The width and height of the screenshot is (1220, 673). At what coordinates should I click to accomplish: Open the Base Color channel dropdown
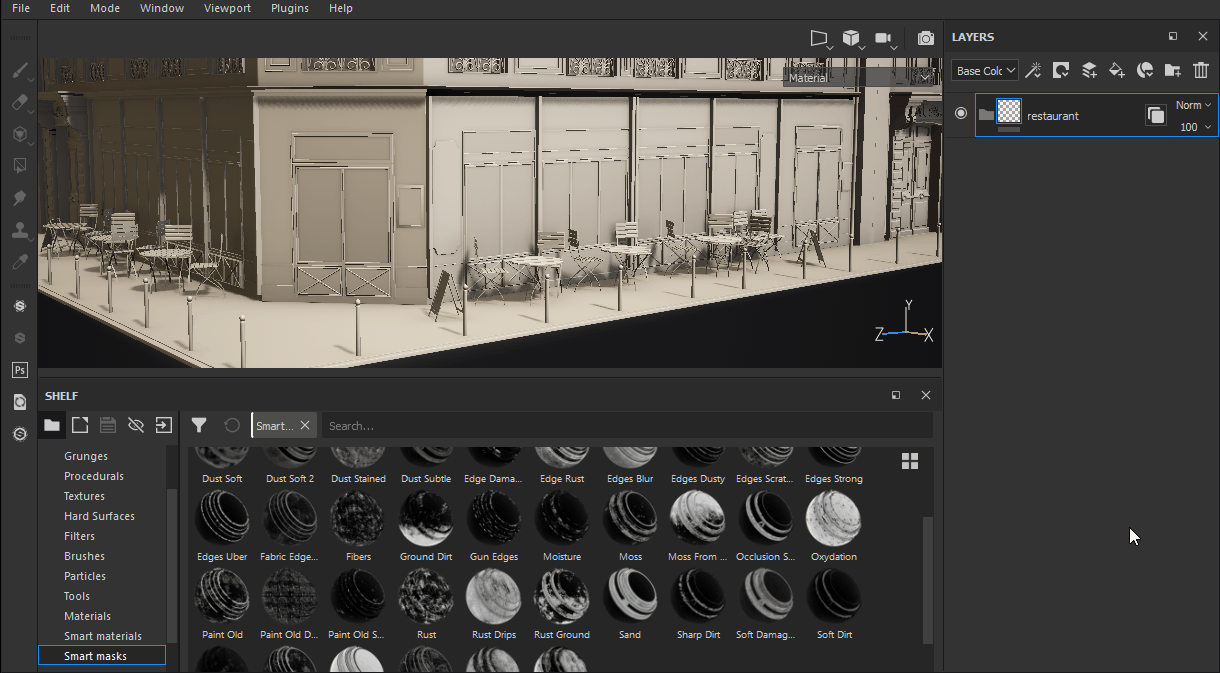tap(985, 71)
